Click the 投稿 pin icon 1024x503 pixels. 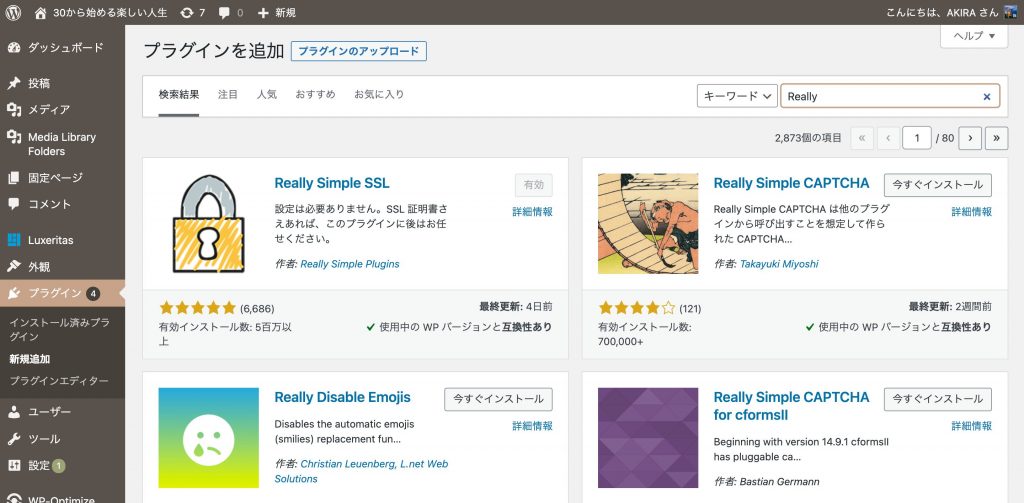tap(14, 84)
